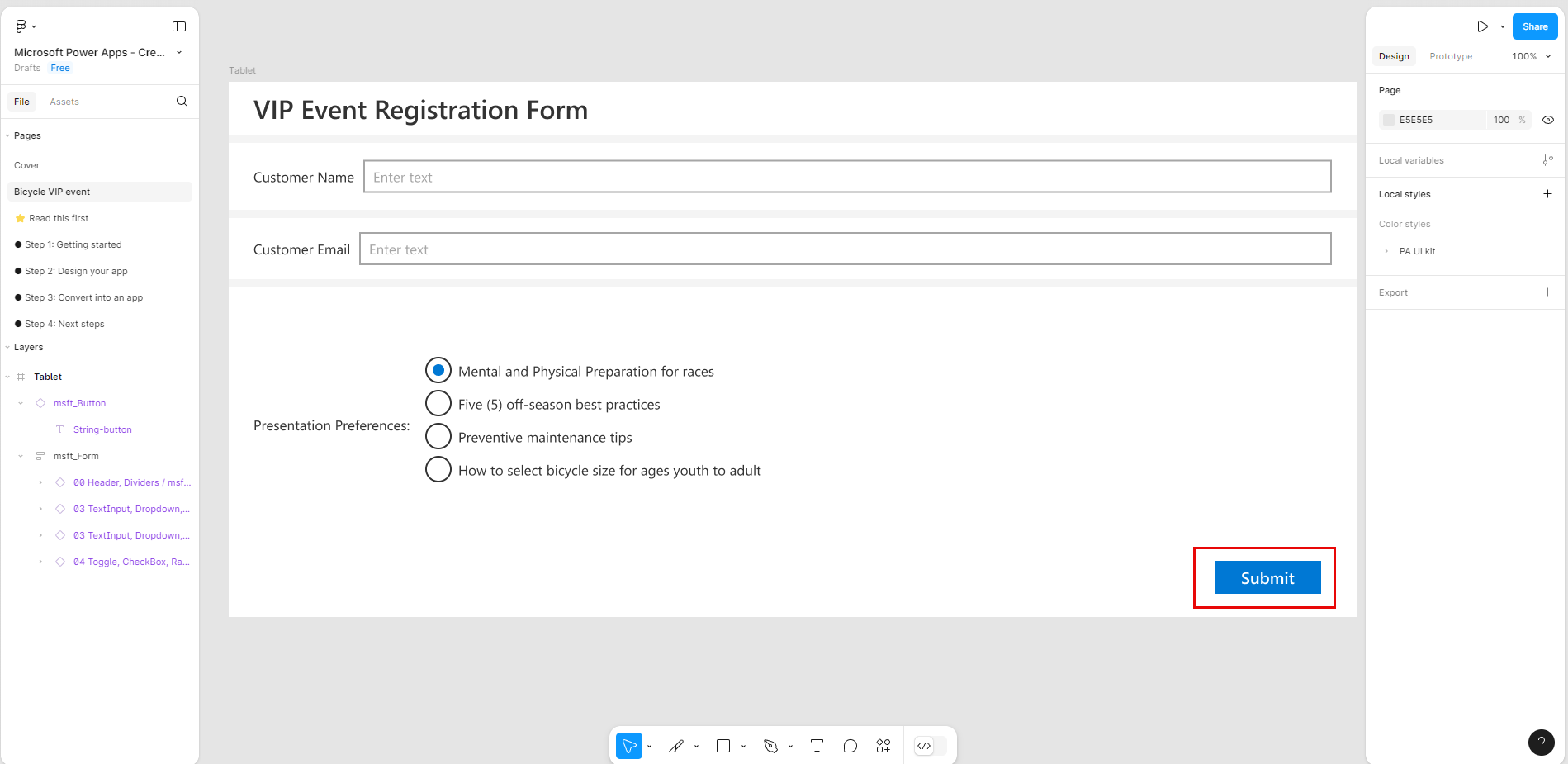Collapse the Tablet layer tree
Viewport: 1568px width, 764px height.
tap(7, 377)
